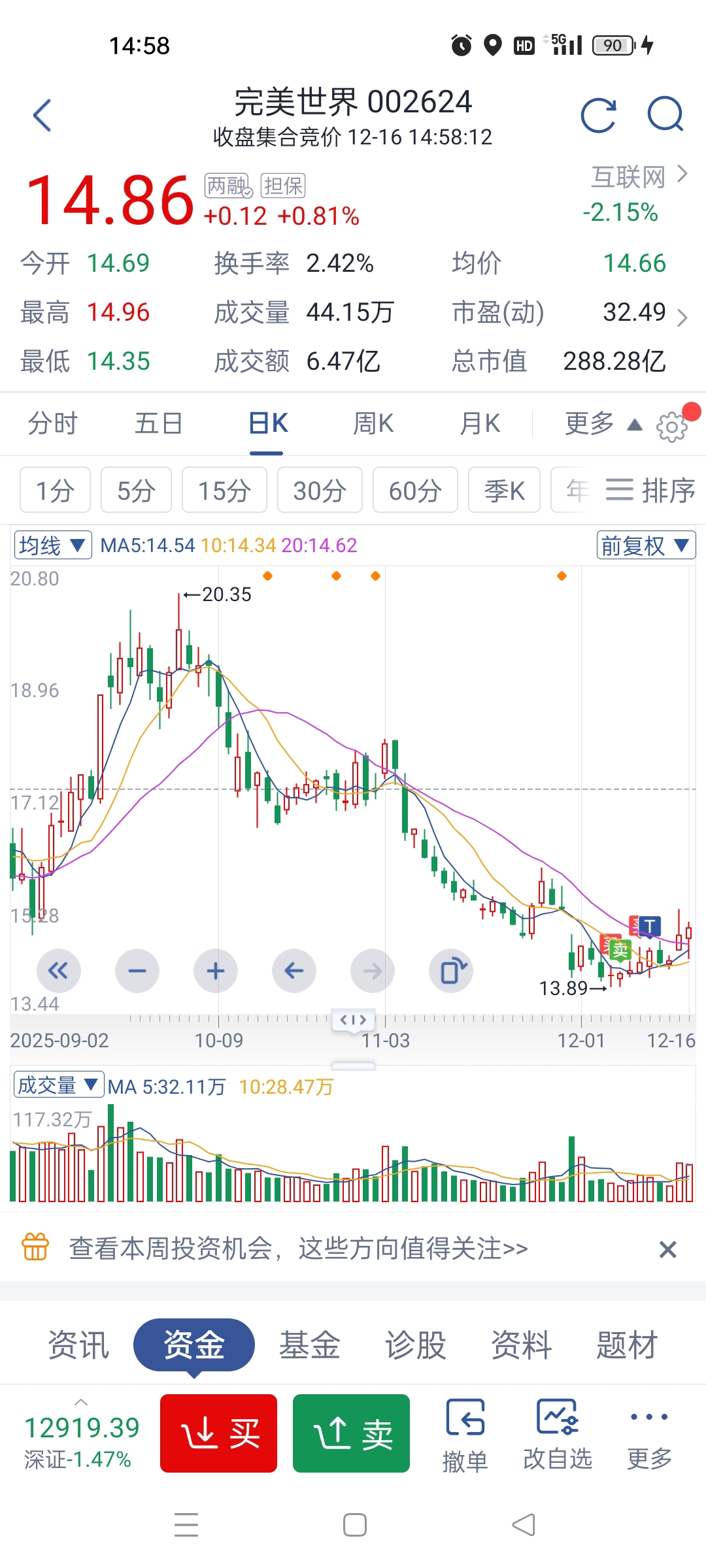The width and height of the screenshot is (706, 1568).
Task: Select the 5分 period chip
Action: tap(136, 490)
